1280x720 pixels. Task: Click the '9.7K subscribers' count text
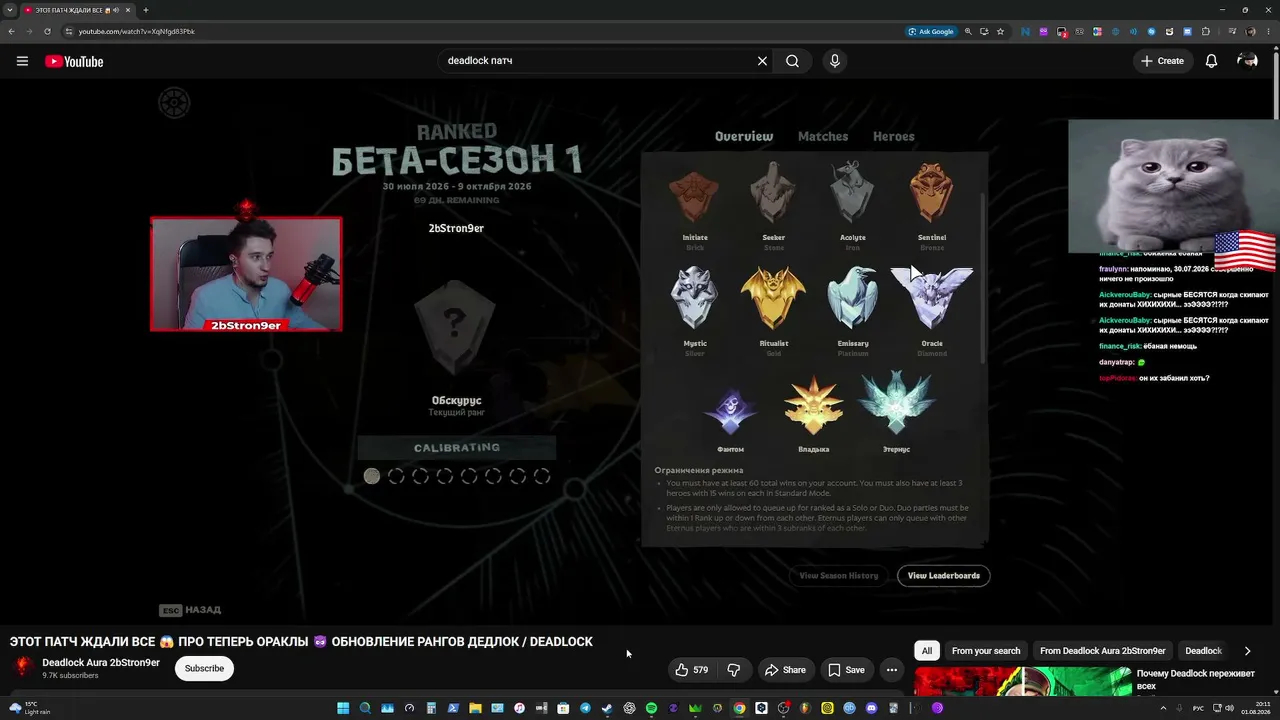[70, 676]
